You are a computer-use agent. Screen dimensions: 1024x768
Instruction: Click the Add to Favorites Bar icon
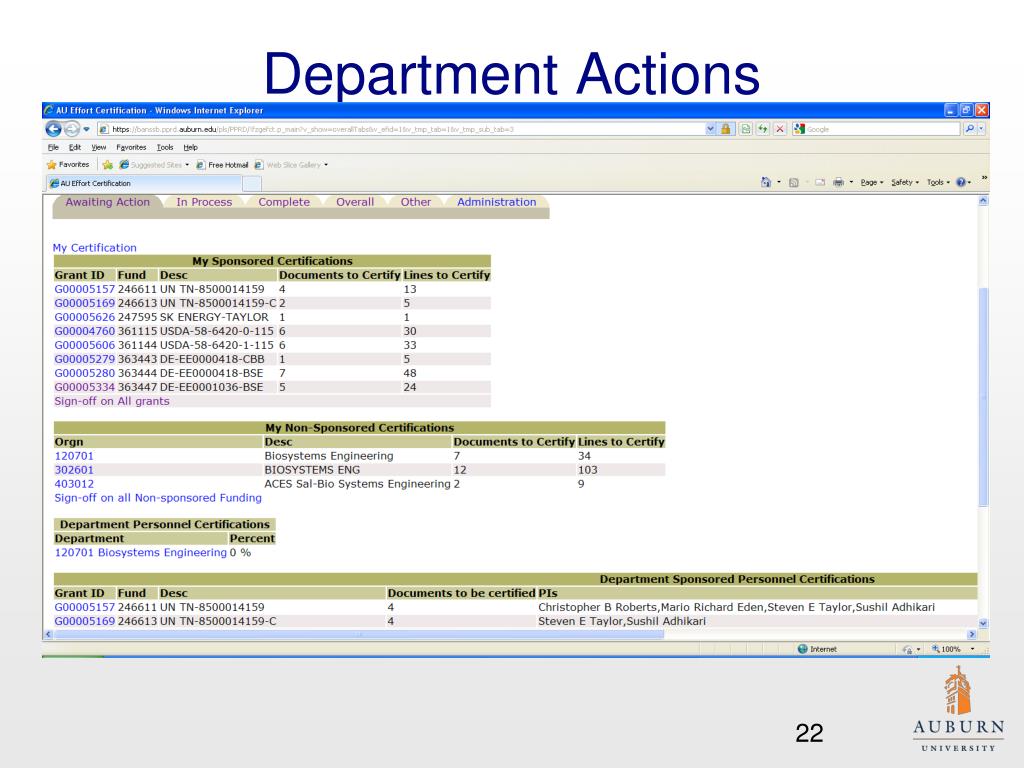[108, 165]
